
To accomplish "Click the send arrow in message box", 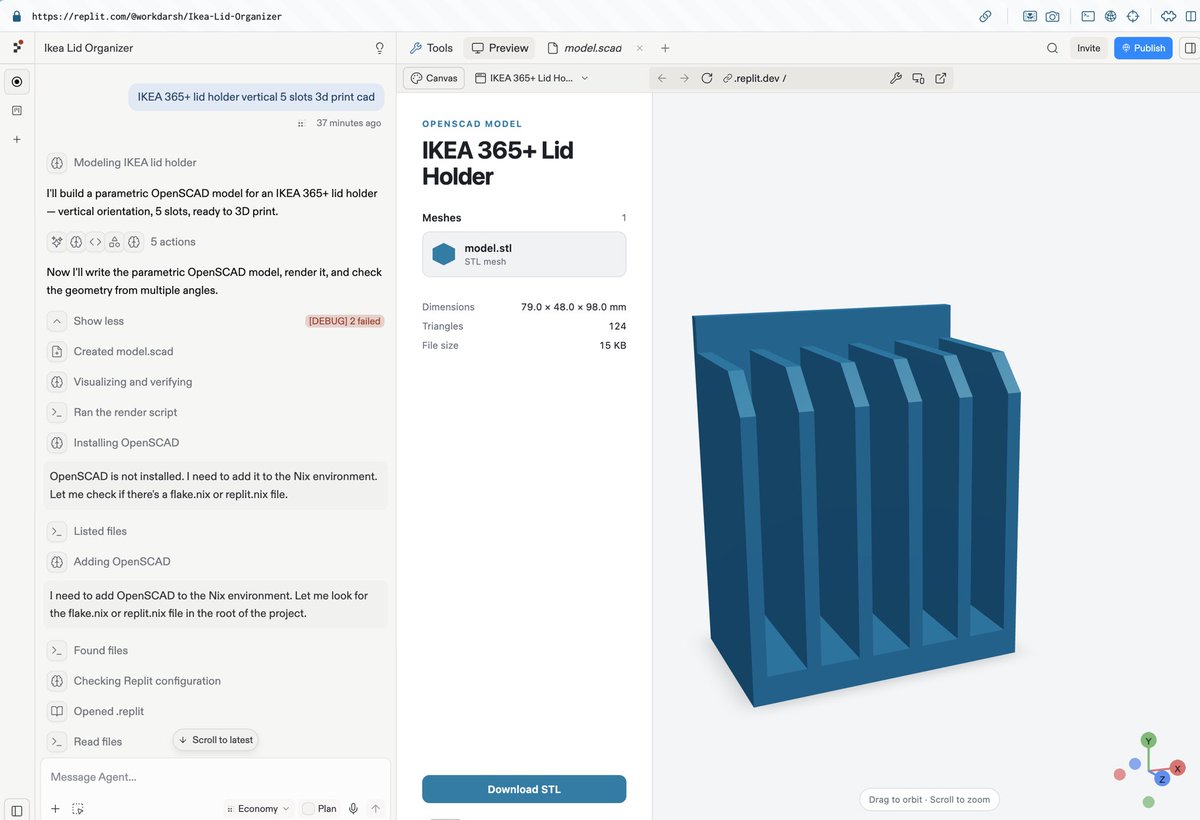I will pos(376,809).
